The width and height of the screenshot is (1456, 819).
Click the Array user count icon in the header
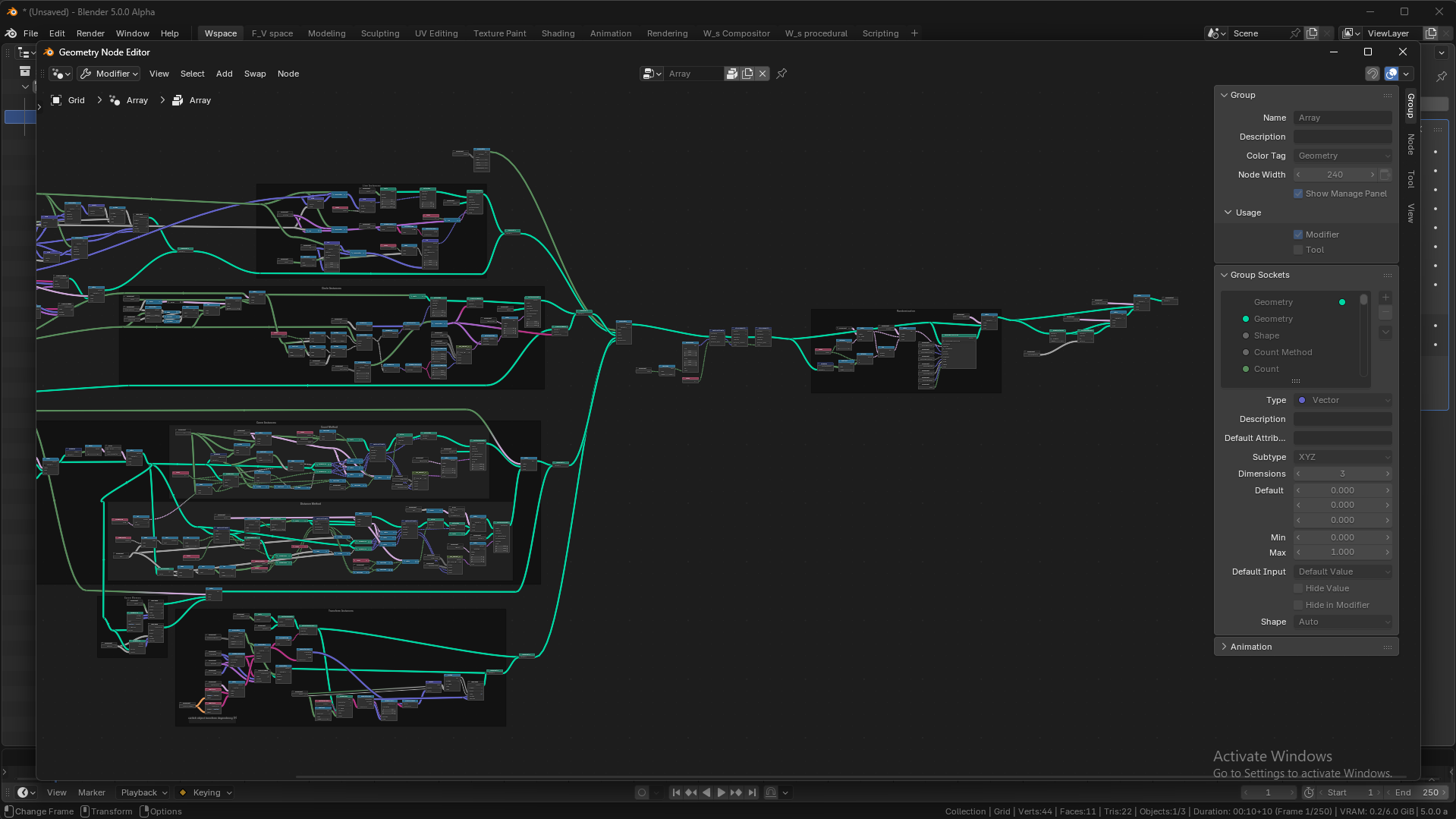732,74
